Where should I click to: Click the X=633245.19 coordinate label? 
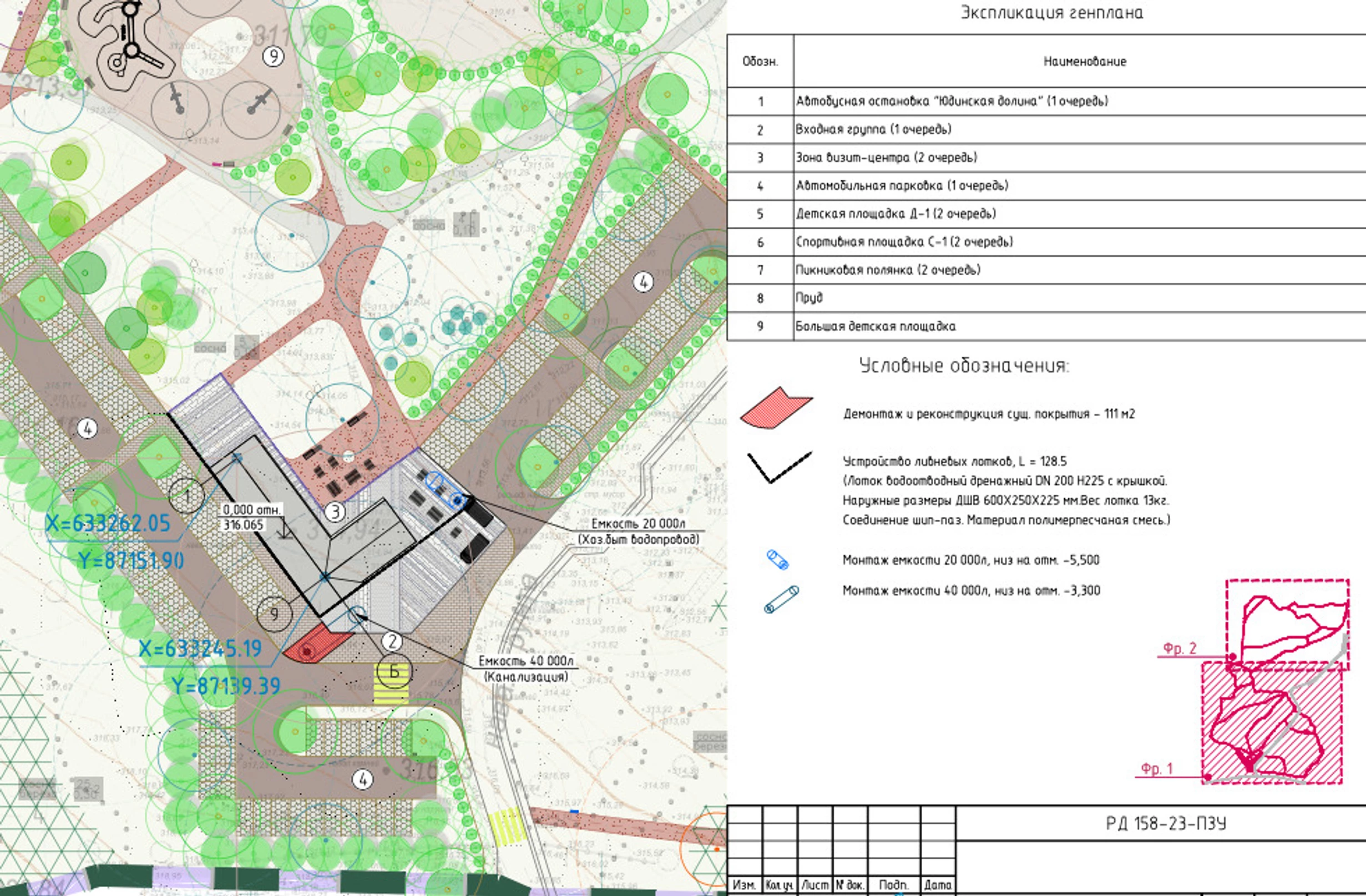pyautogui.click(x=200, y=649)
